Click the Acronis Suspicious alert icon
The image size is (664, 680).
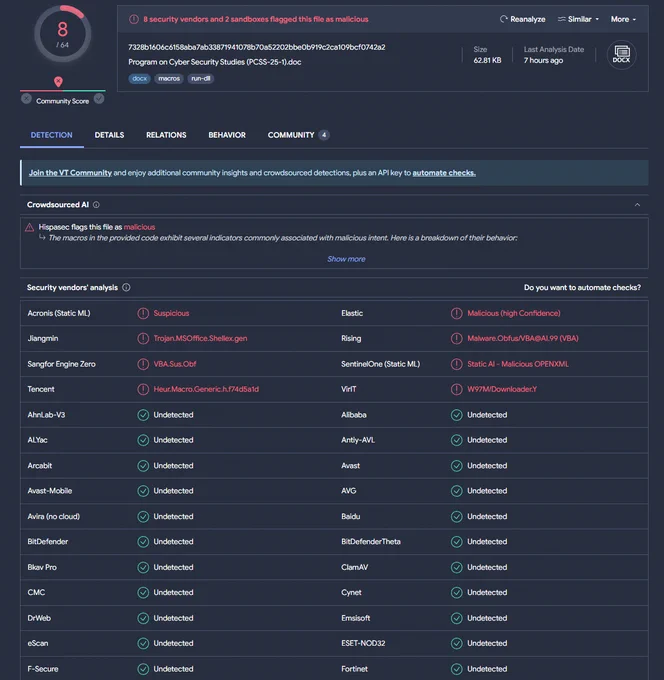click(143, 313)
